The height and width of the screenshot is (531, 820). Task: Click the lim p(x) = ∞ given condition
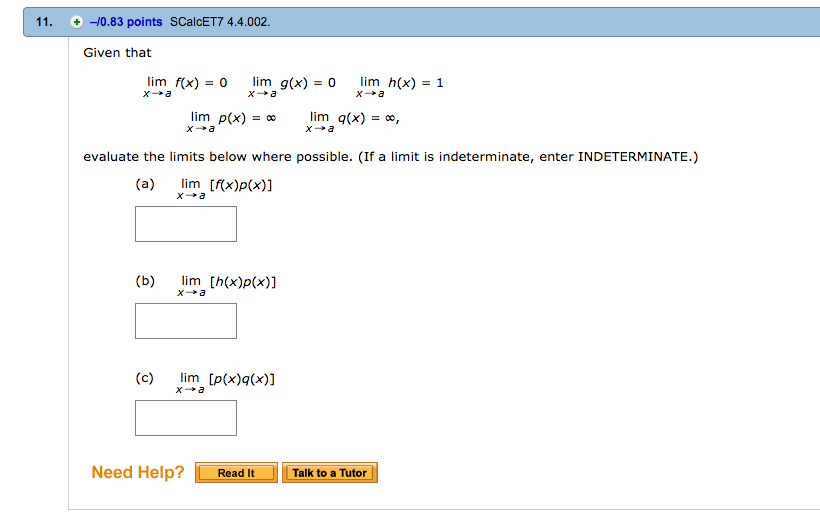(231, 122)
